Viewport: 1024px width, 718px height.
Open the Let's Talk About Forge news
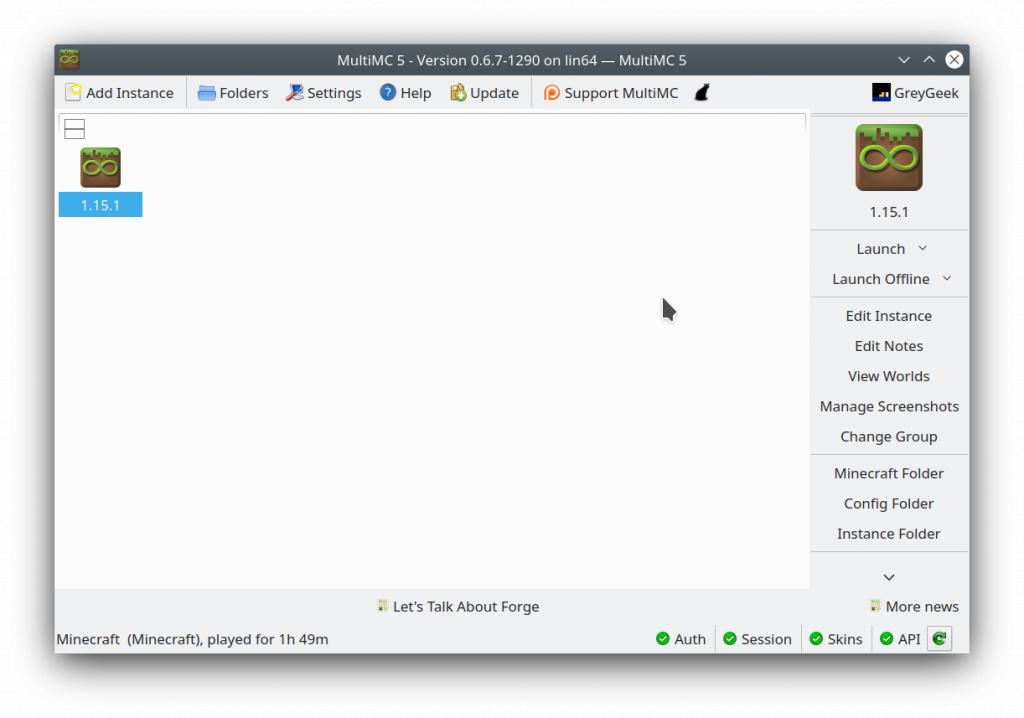click(458, 606)
